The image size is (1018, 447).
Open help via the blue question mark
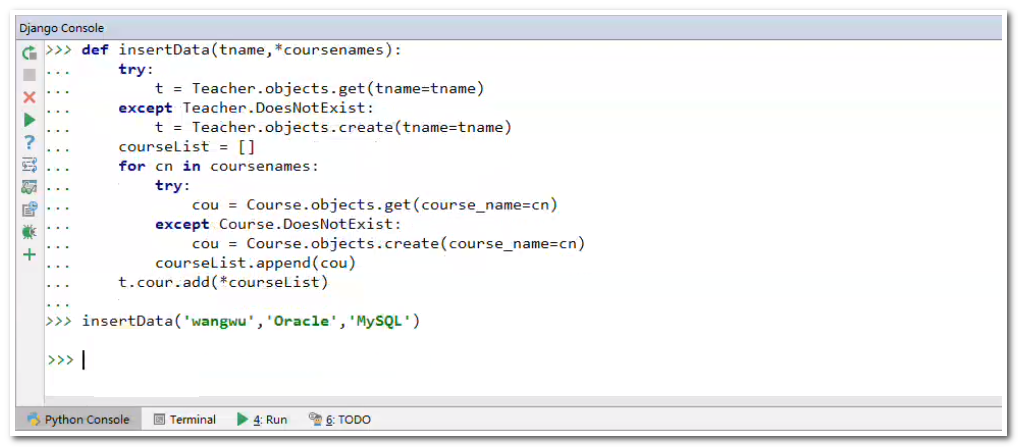coord(29,142)
